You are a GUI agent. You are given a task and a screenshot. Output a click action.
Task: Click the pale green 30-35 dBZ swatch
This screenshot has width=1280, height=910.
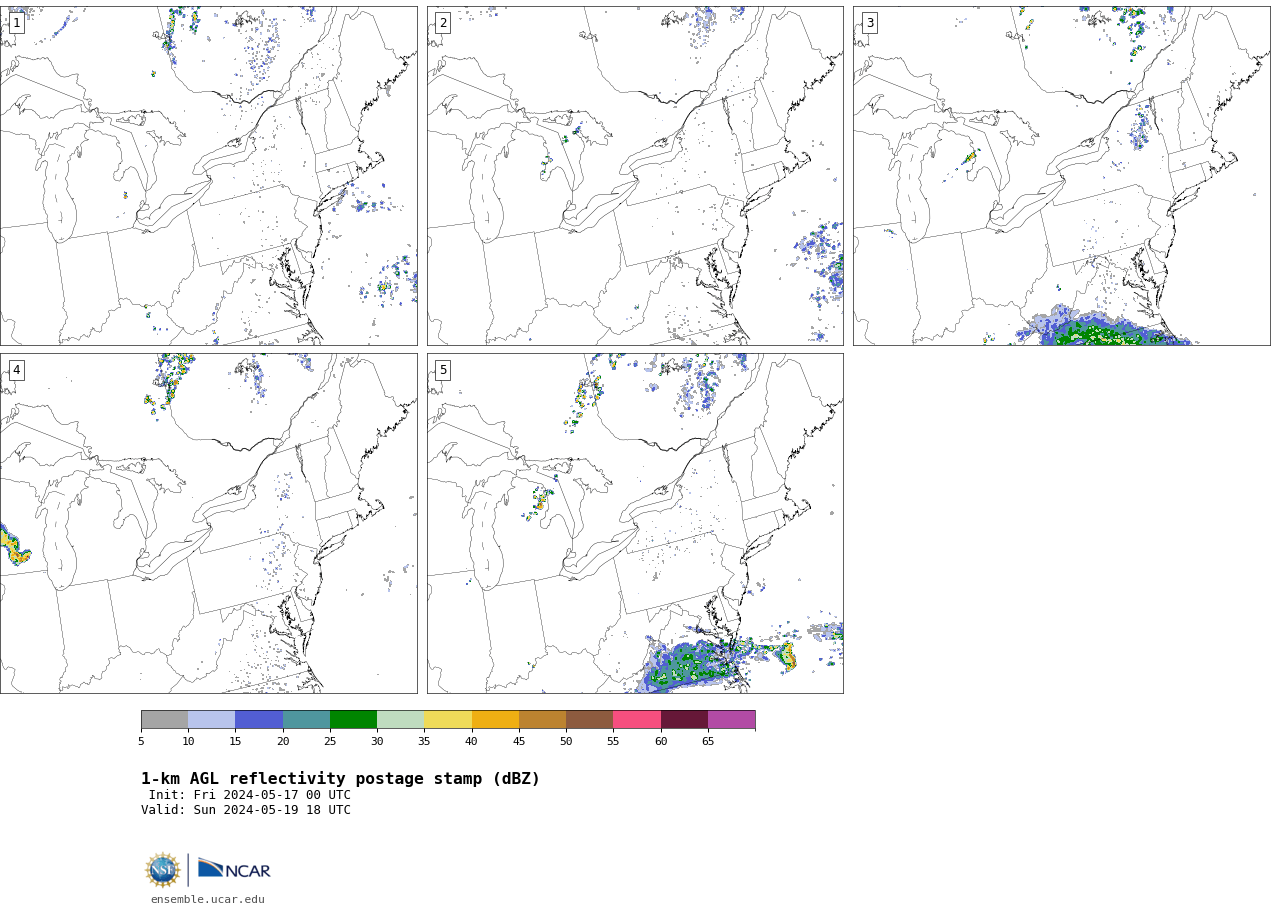click(x=401, y=720)
